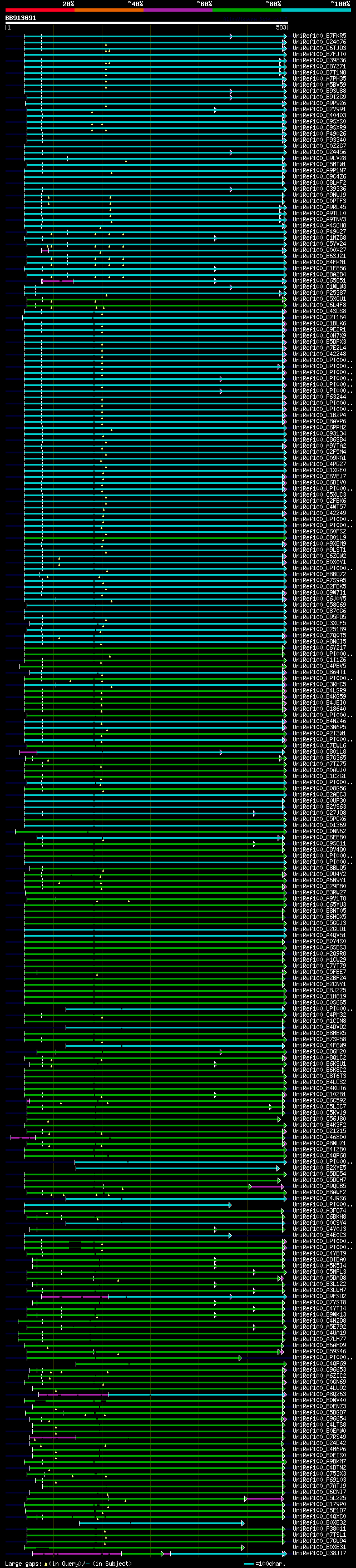Click hit UniRef100_Q6L4F8
The image size is (356, 1568).
(319, 305)
